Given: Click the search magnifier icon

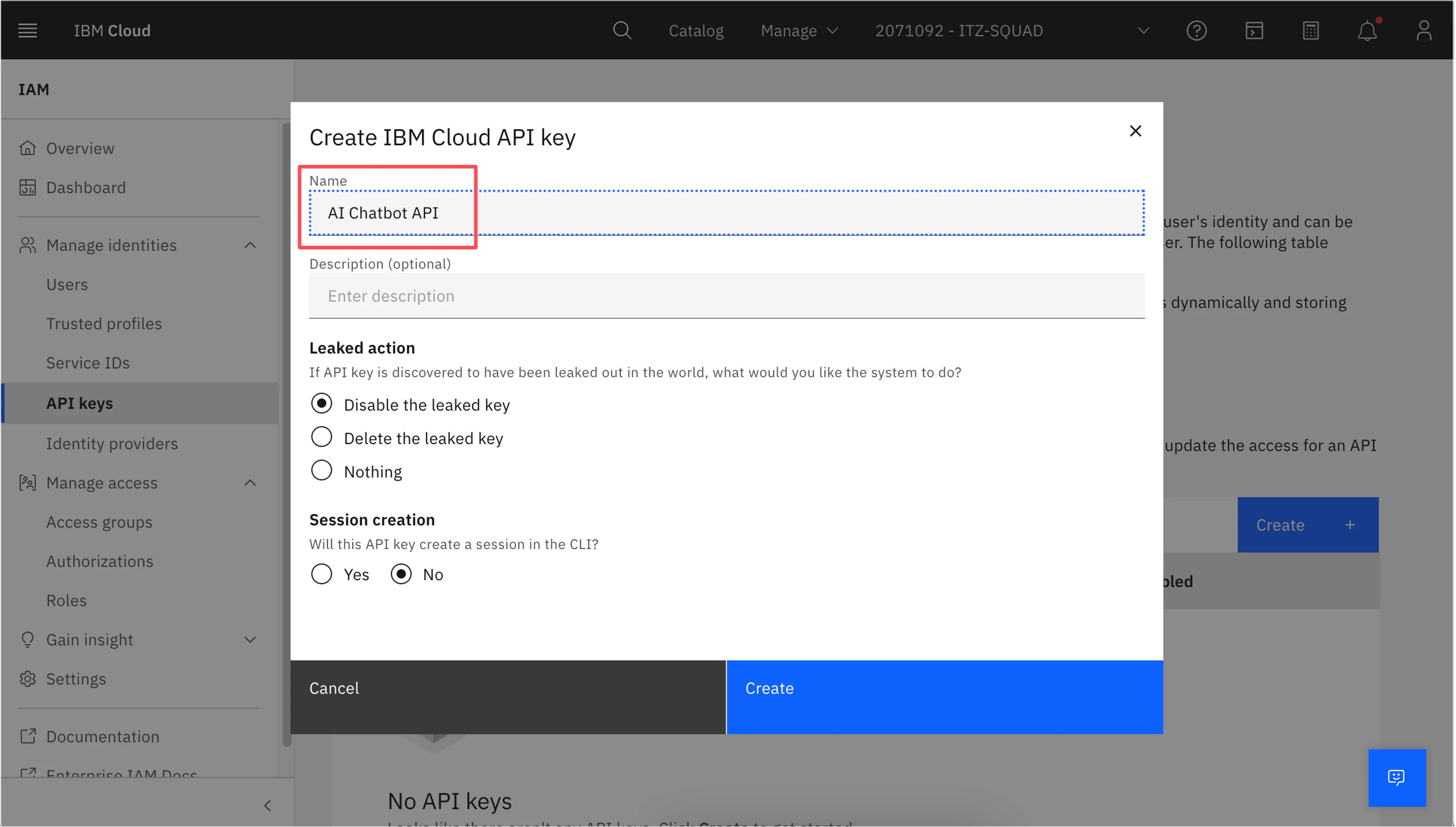Looking at the screenshot, I should tap(621, 31).
